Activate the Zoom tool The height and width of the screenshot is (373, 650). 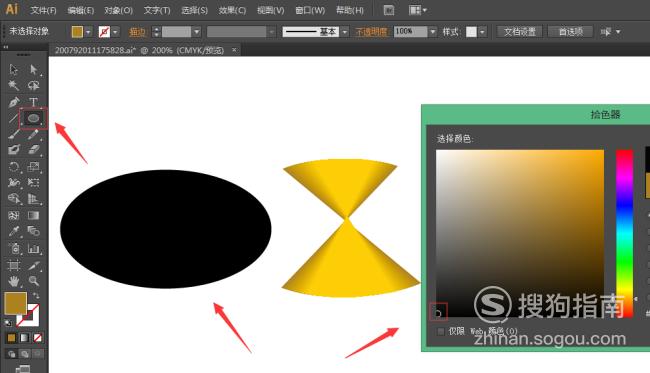click(x=34, y=281)
